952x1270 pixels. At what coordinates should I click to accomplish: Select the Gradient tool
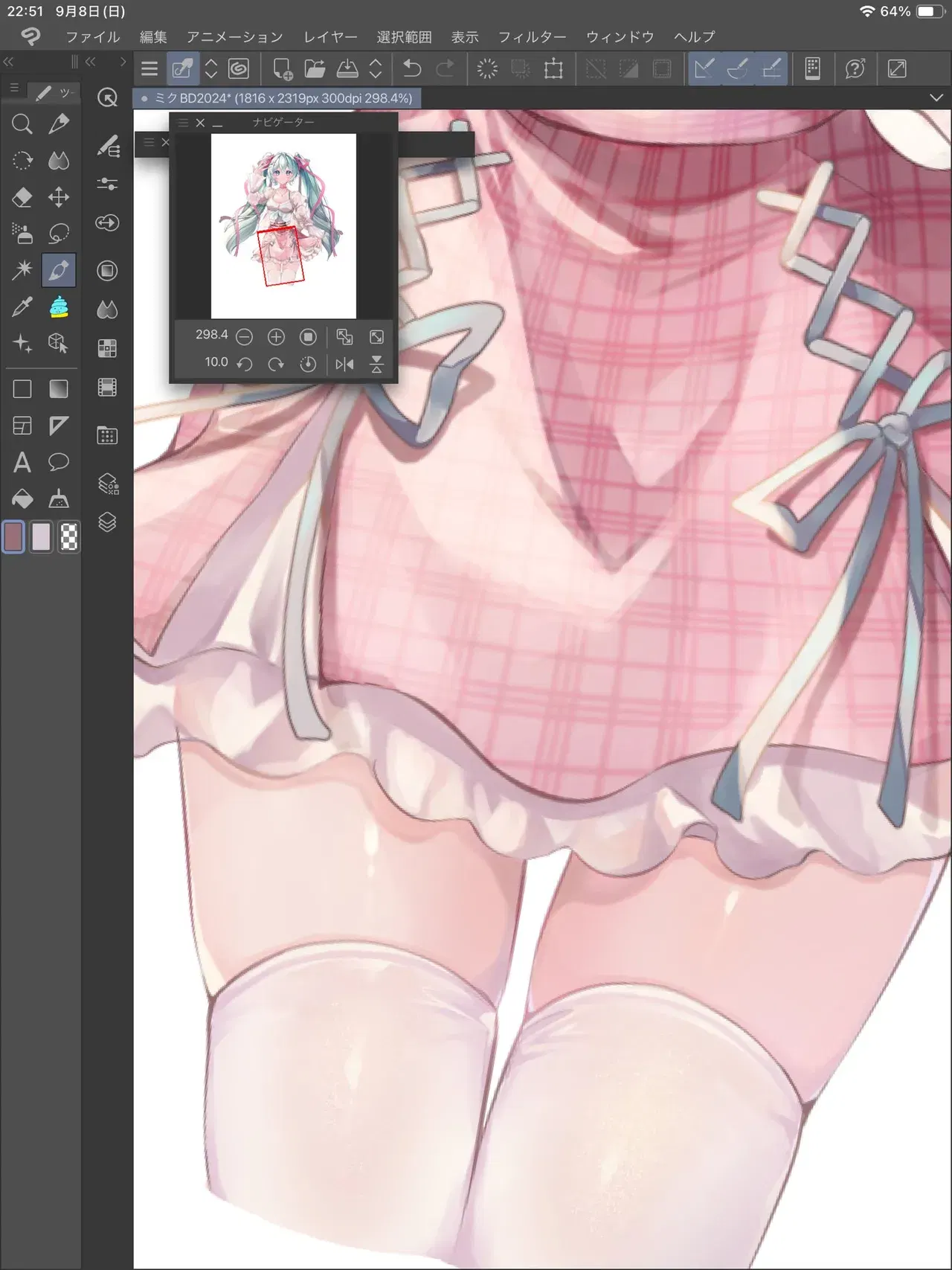59,388
